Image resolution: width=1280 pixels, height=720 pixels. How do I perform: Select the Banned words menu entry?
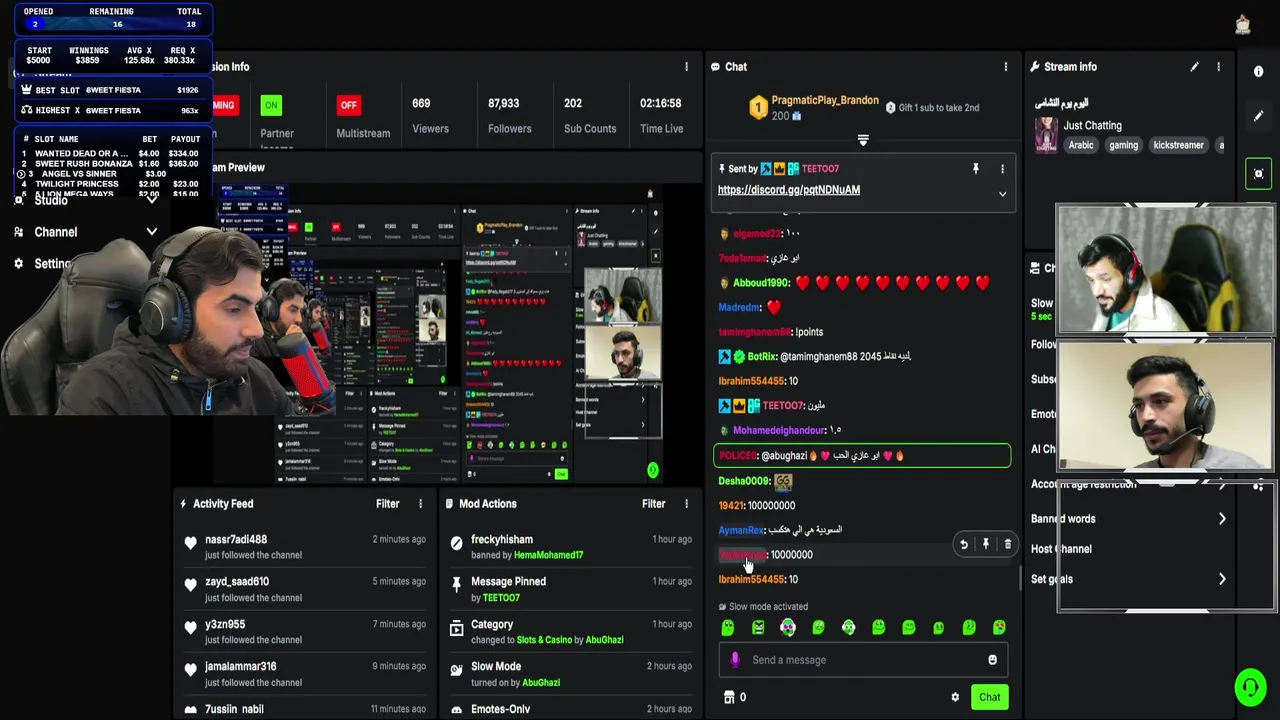pyautogui.click(x=1063, y=519)
